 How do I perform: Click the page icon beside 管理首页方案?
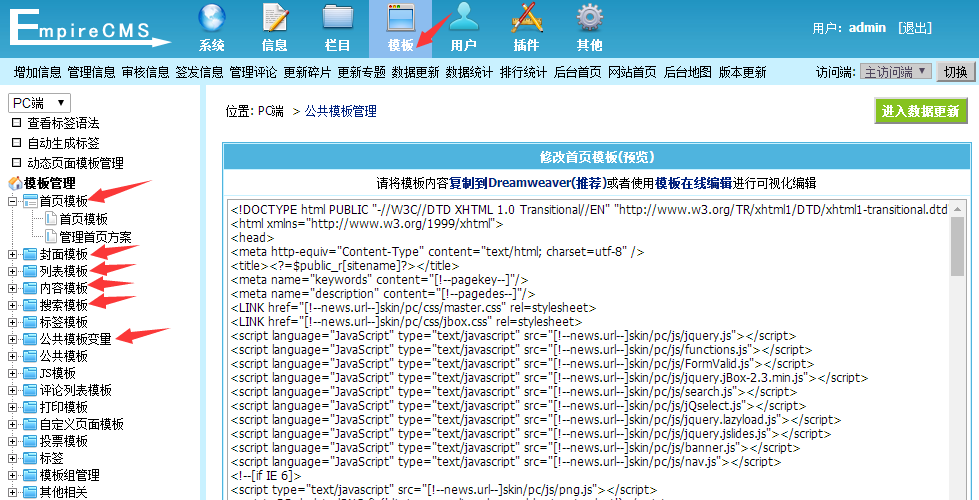pyautogui.click(x=51, y=237)
